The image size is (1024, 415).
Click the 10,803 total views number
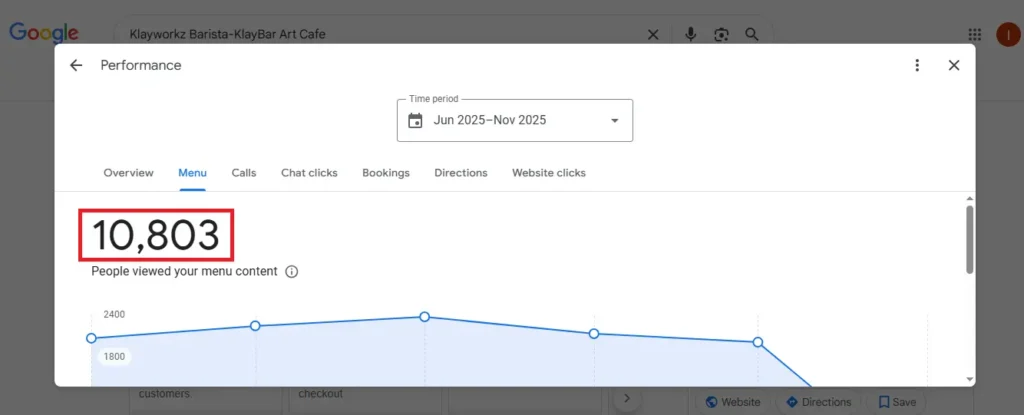156,235
